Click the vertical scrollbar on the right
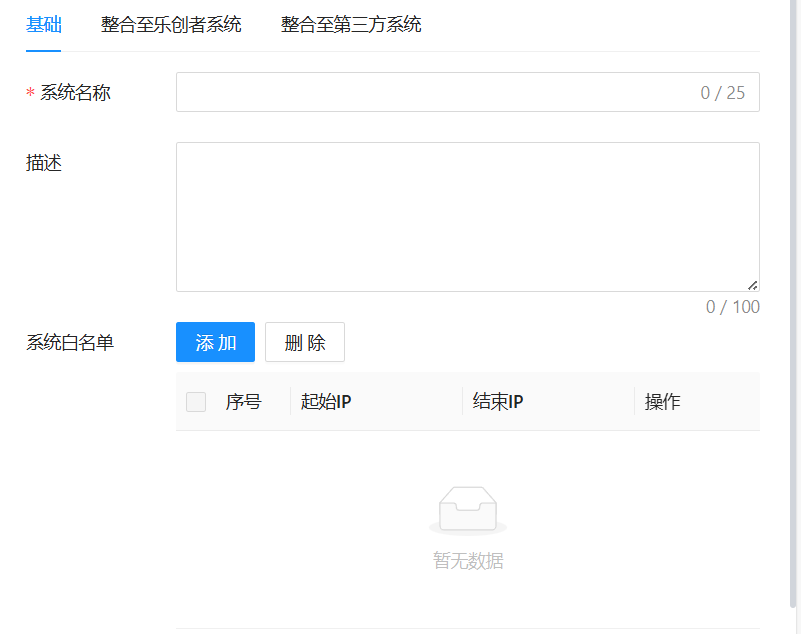 pos(794,300)
